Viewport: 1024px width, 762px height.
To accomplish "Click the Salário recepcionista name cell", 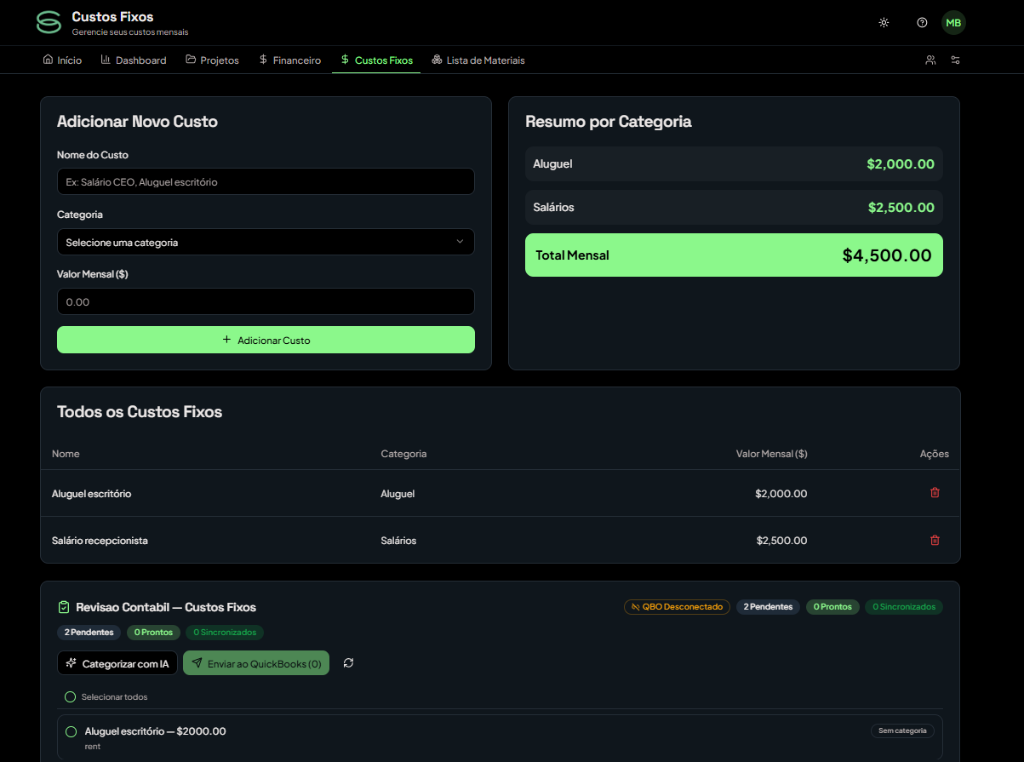I will tap(100, 541).
